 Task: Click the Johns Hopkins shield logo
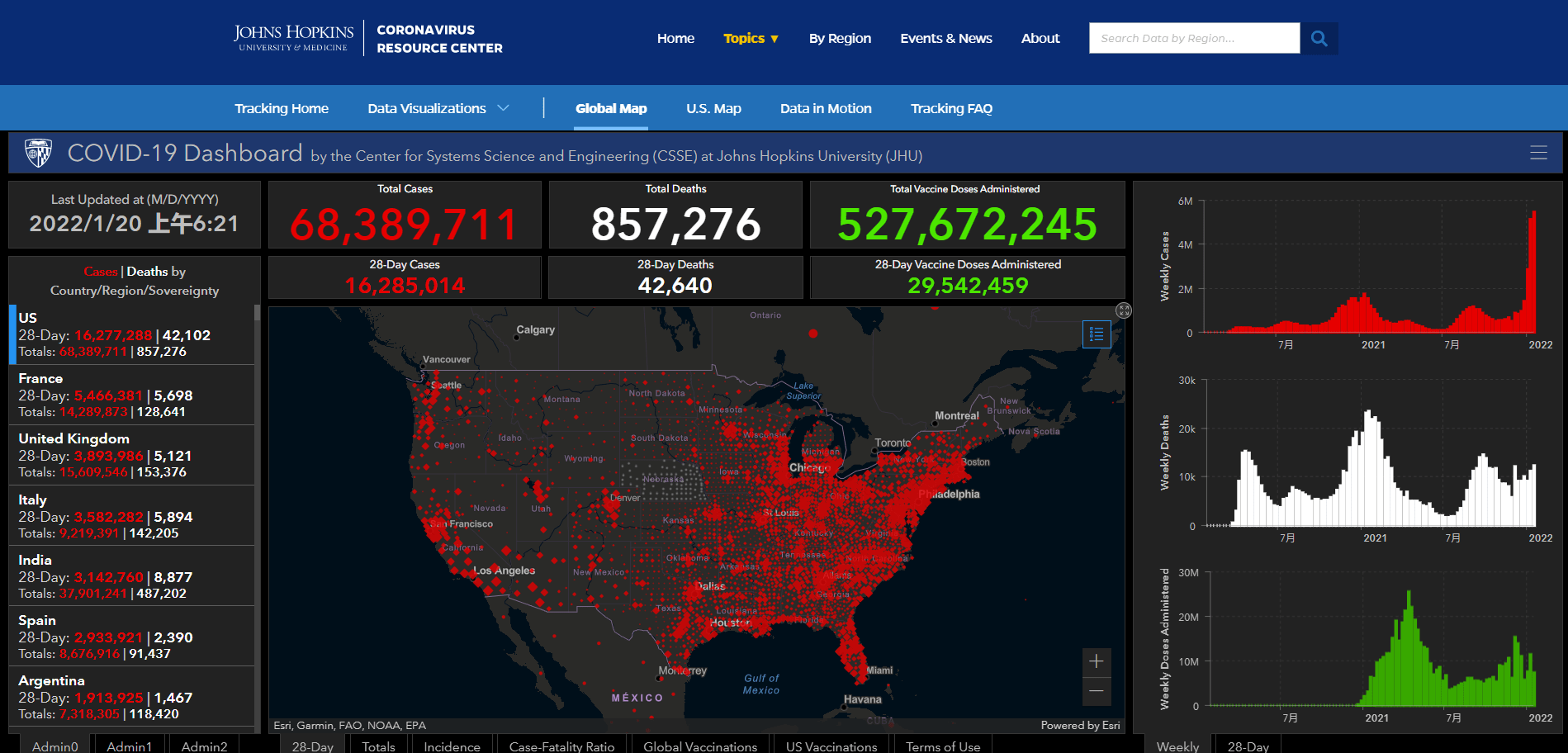tap(39, 153)
